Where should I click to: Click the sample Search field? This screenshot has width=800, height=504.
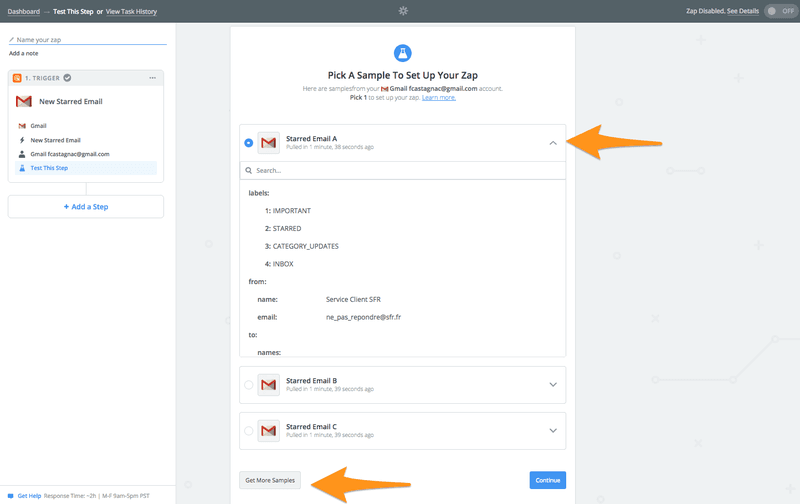(402, 171)
